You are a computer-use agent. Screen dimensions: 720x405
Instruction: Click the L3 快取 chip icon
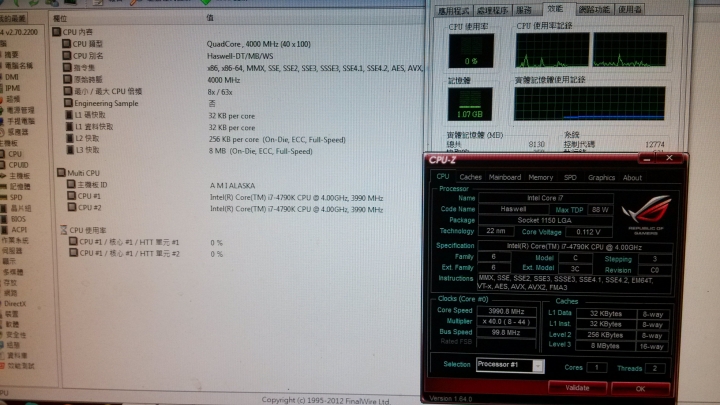[70, 150]
